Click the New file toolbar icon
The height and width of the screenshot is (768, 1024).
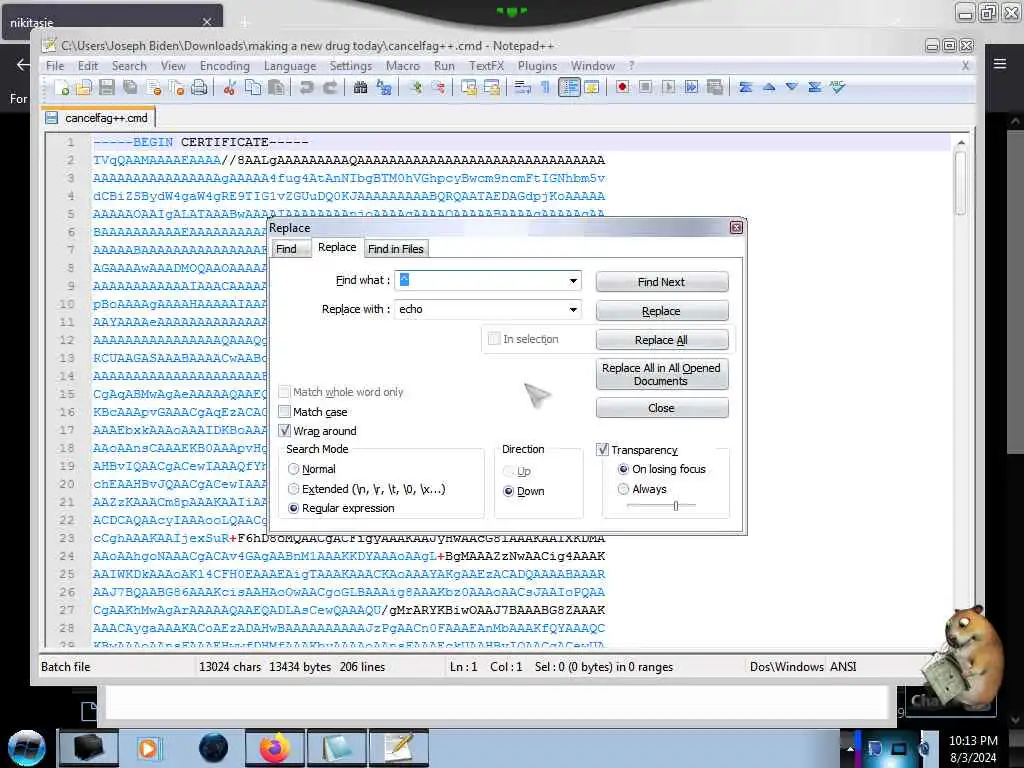click(x=61, y=88)
